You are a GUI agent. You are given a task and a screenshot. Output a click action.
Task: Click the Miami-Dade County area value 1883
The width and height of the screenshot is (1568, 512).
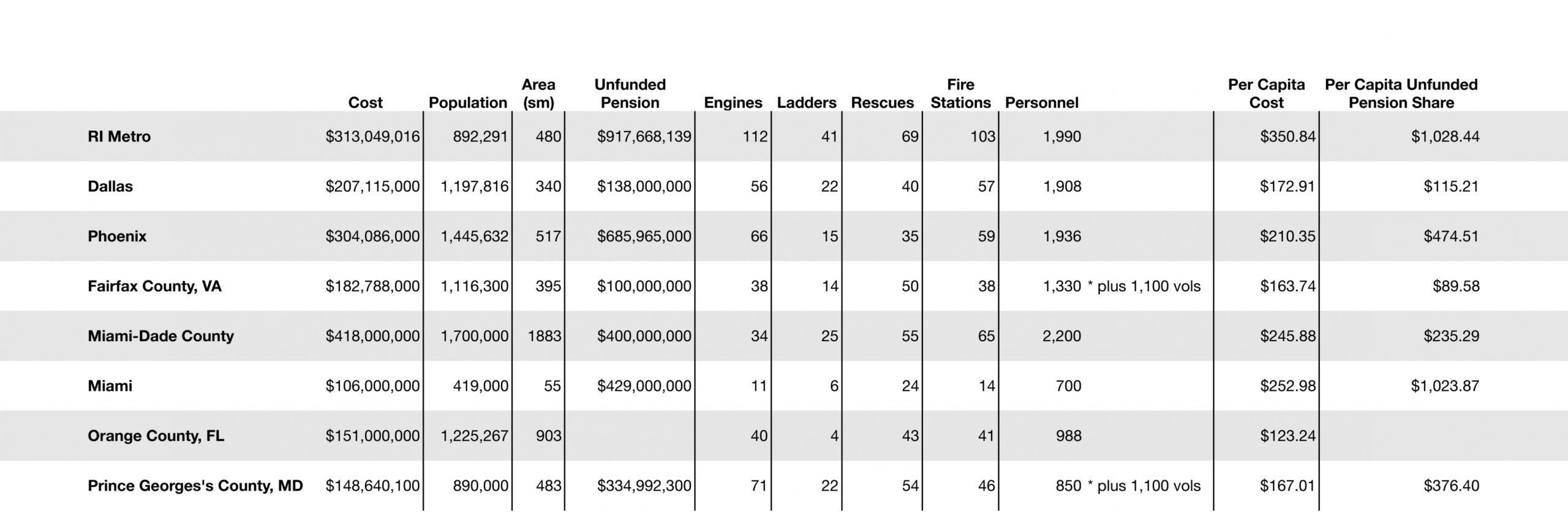pos(545,336)
